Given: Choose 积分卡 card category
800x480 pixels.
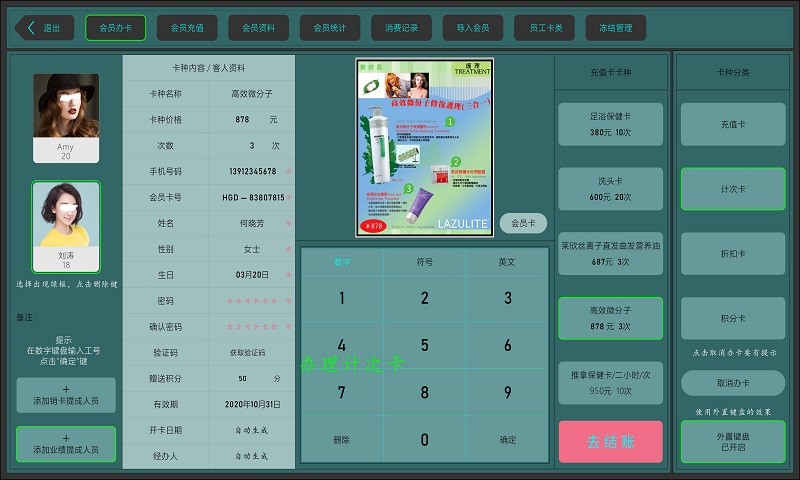Looking at the screenshot, I should coord(733,318).
